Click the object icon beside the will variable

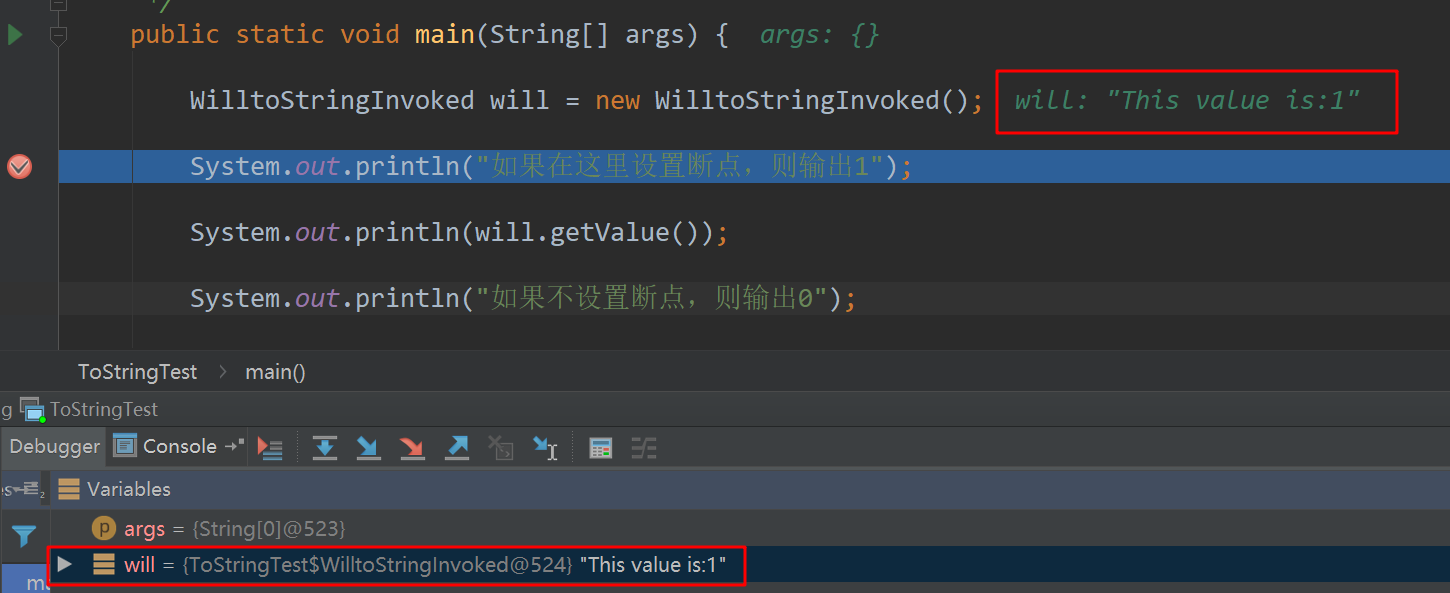(x=104, y=564)
